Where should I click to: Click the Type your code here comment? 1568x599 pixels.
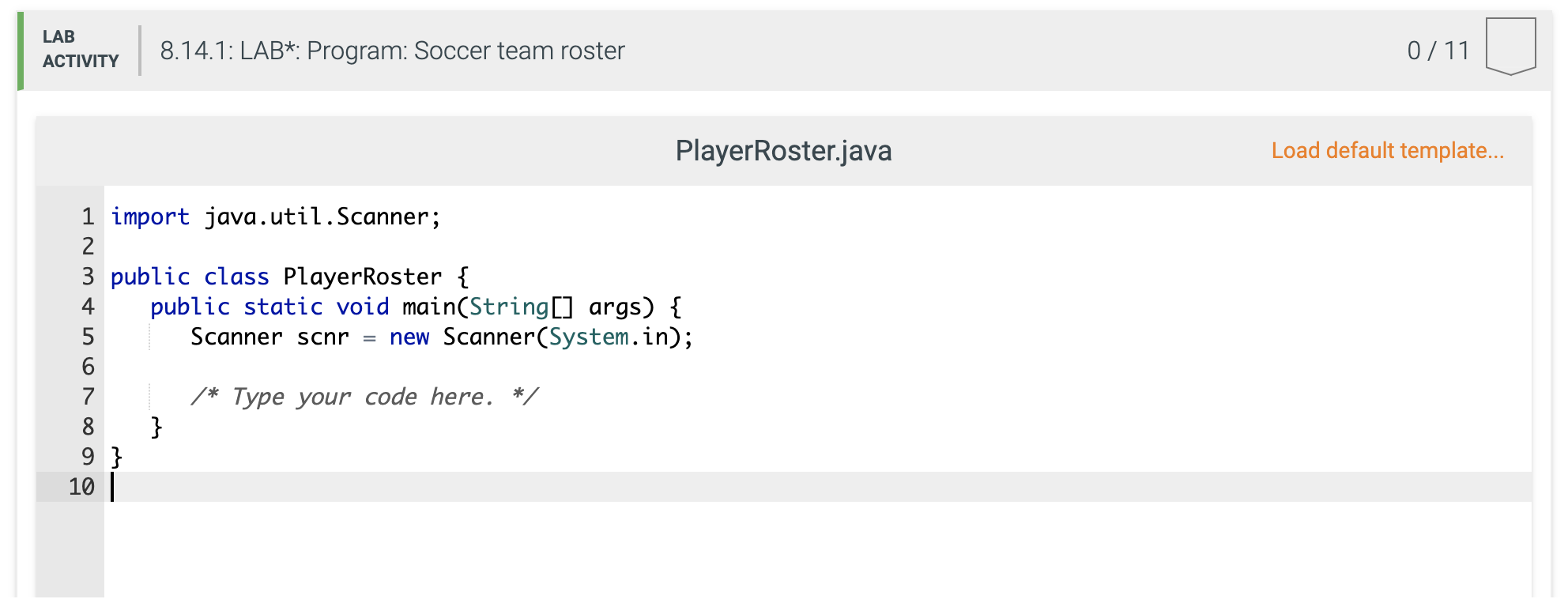pyautogui.click(x=364, y=396)
